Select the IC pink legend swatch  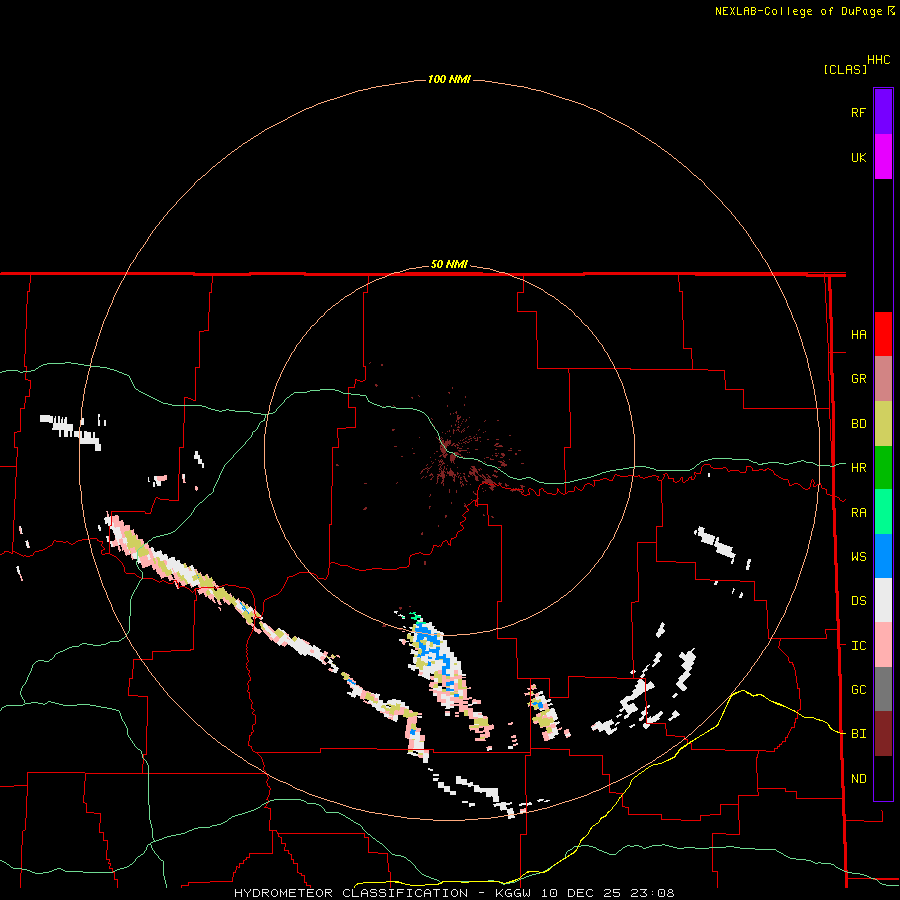[x=883, y=645]
